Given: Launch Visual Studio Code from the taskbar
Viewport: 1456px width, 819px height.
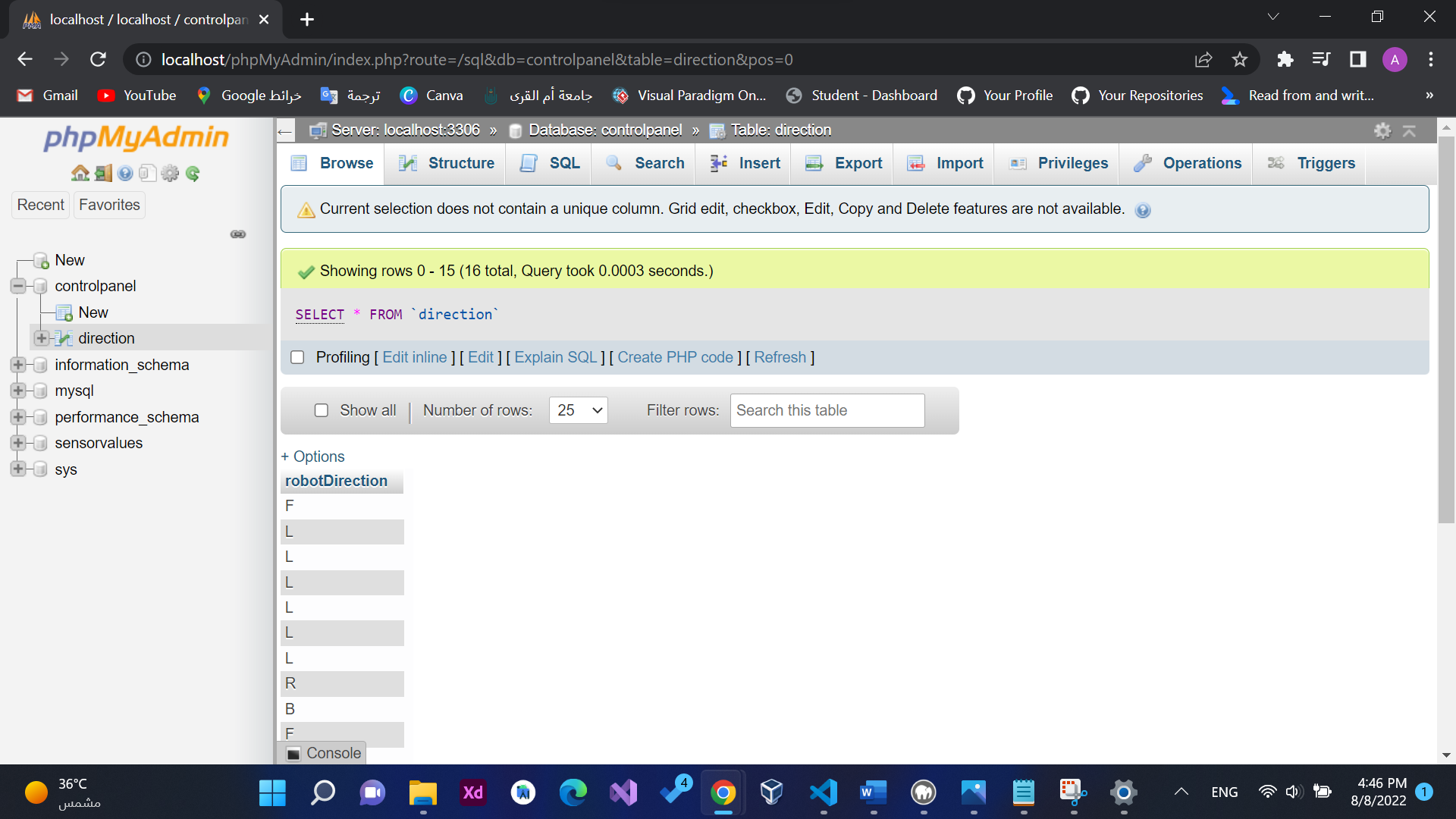Looking at the screenshot, I should [x=824, y=792].
